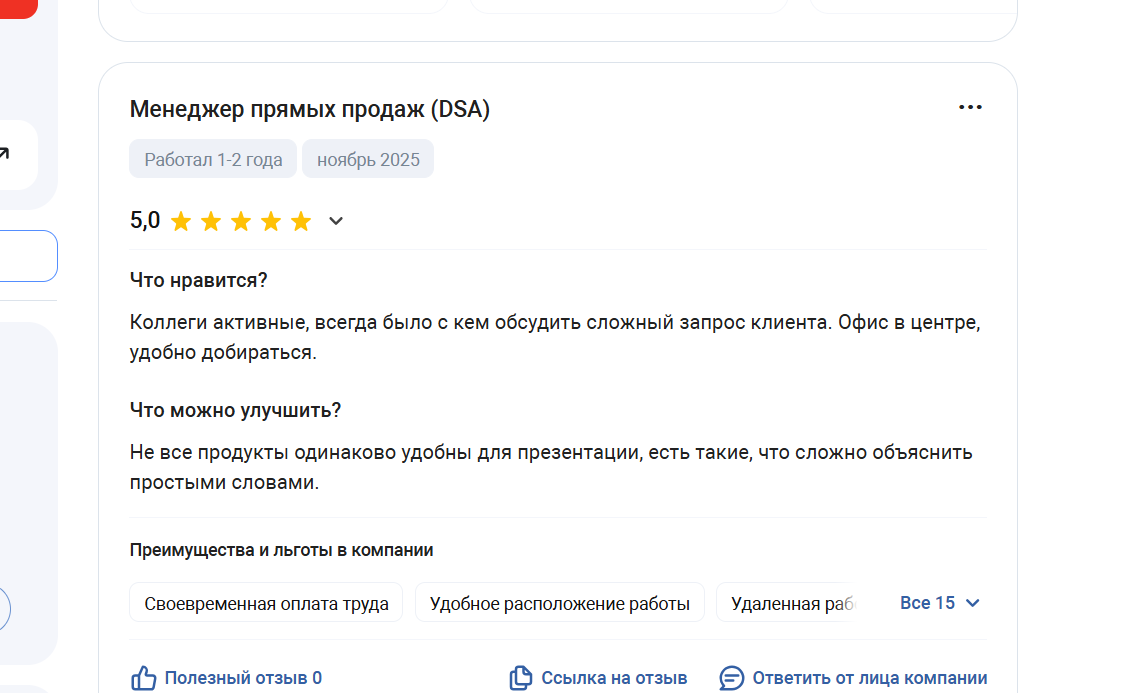Click the thumbs-up helpful review icon

point(144,678)
